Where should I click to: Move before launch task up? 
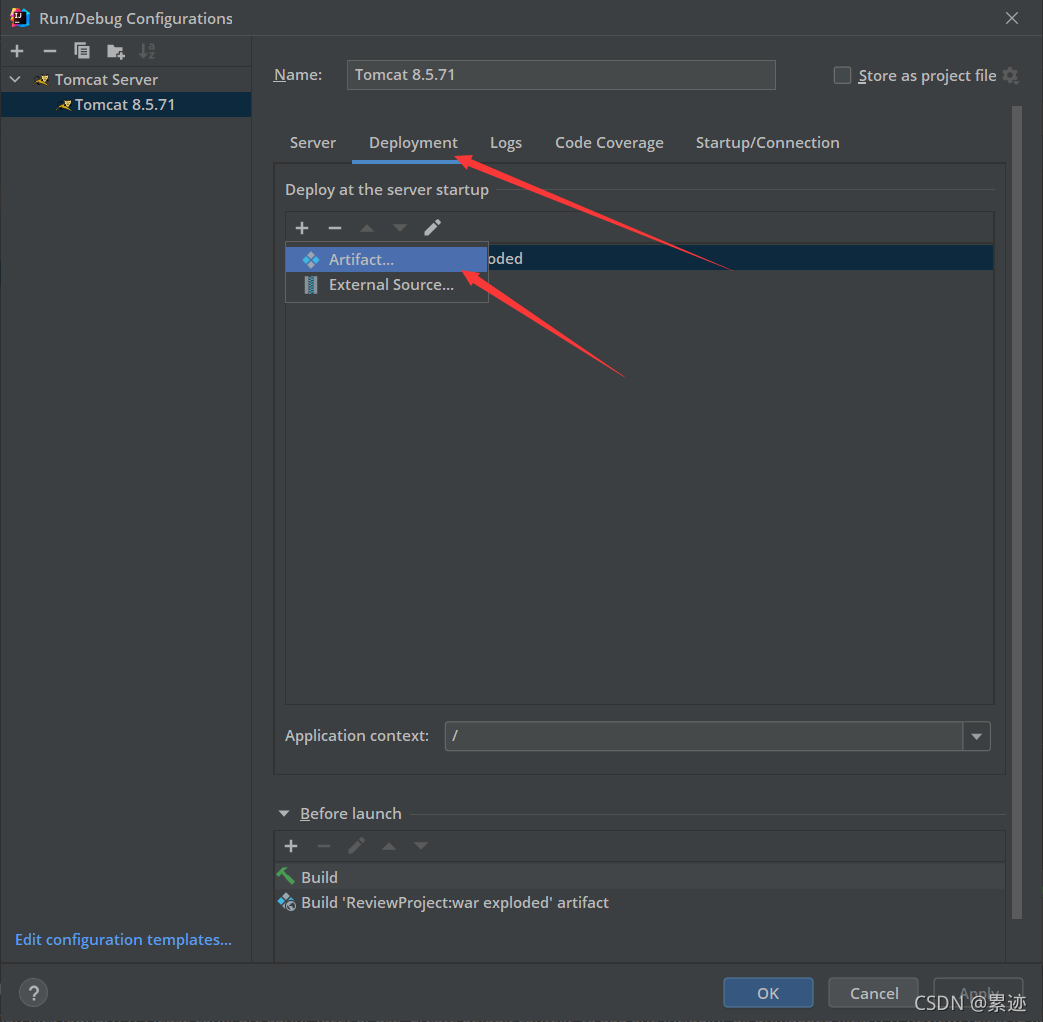(389, 846)
